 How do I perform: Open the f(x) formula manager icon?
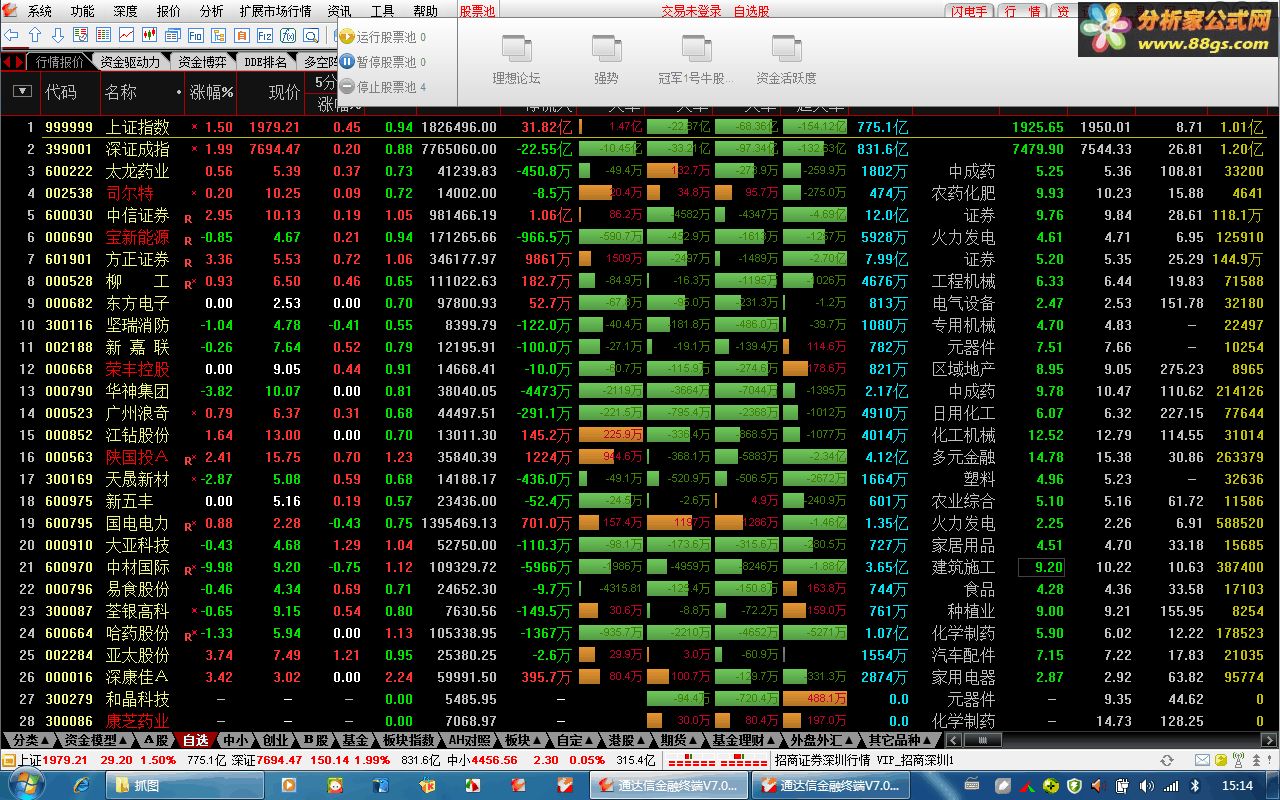[x=288, y=35]
